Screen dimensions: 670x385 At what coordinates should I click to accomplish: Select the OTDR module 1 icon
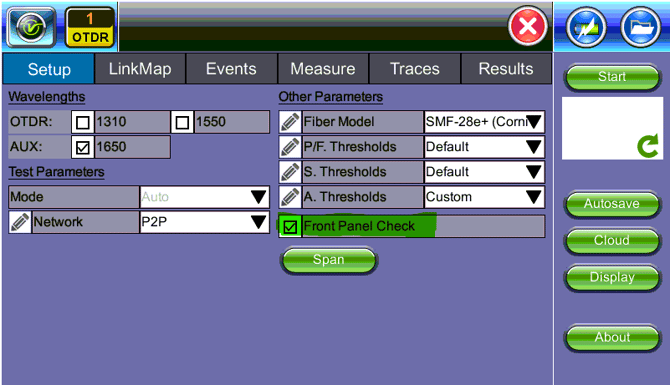[90, 27]
